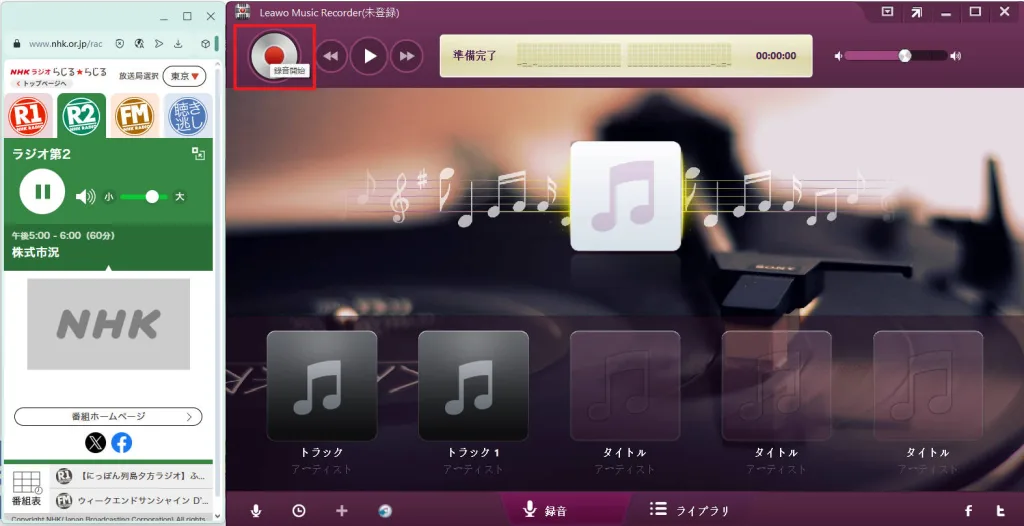The height and width of the screenshot is (526, 1024).
Task: Click 大 to raise NHK volume
Action: 180,197
